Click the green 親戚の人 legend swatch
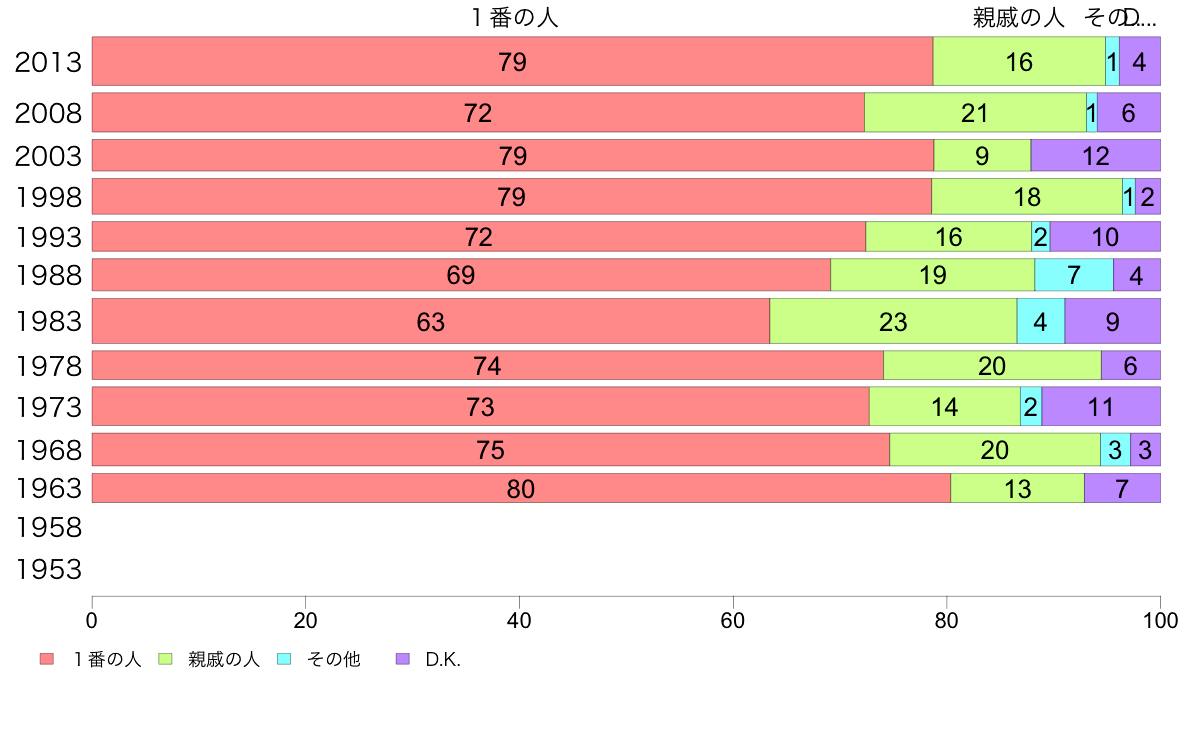 tap(166, 659)
